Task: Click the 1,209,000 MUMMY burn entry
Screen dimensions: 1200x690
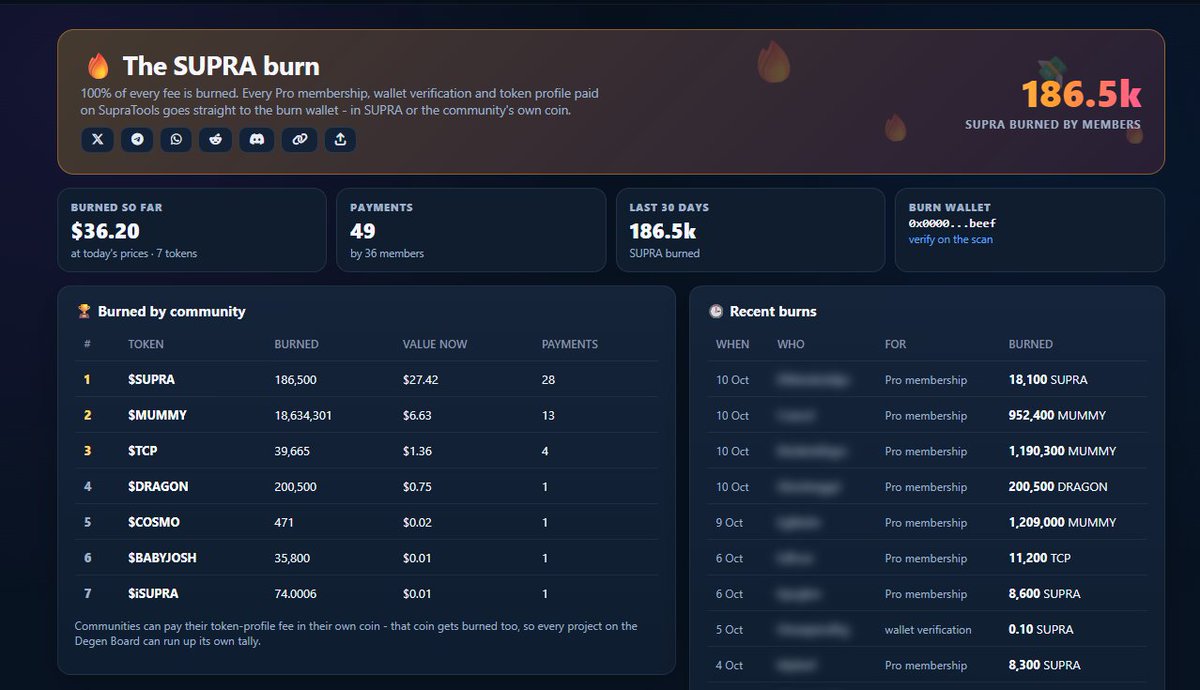Action: [1063, 522]
